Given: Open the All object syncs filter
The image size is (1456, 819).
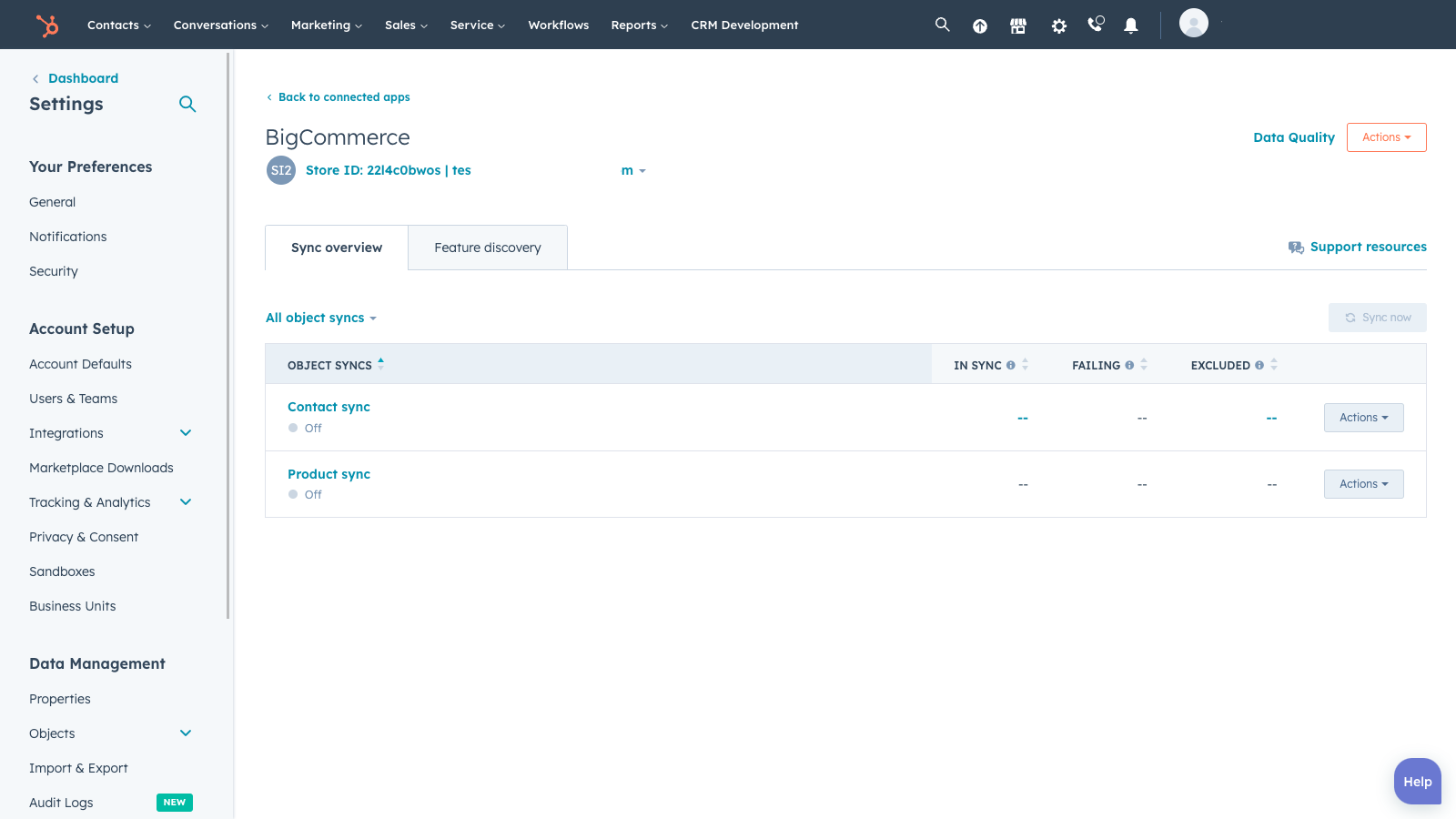Looking at the screenshot, I should click(321, 318).
